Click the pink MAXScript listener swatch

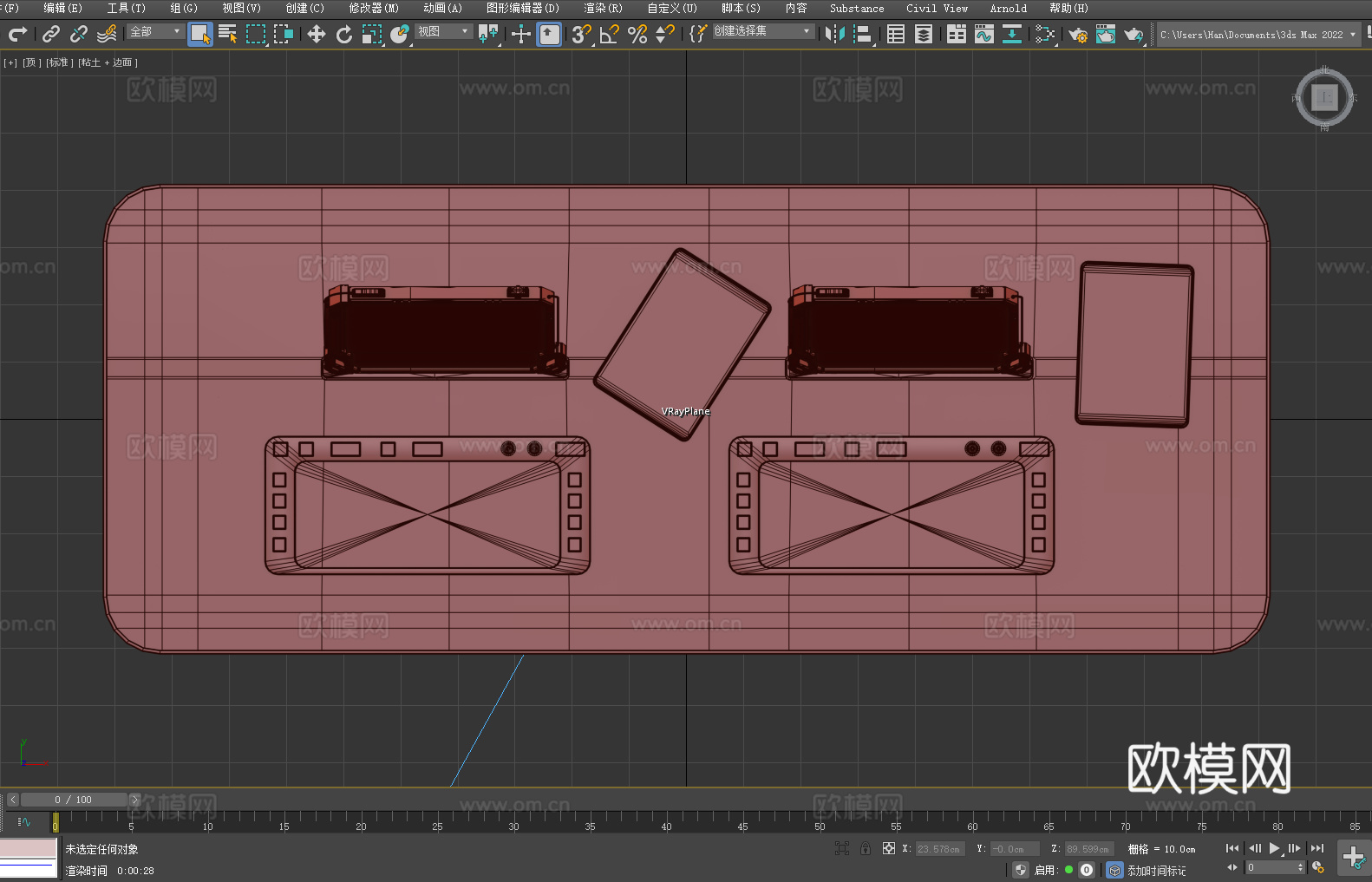[x=29, y=848]
